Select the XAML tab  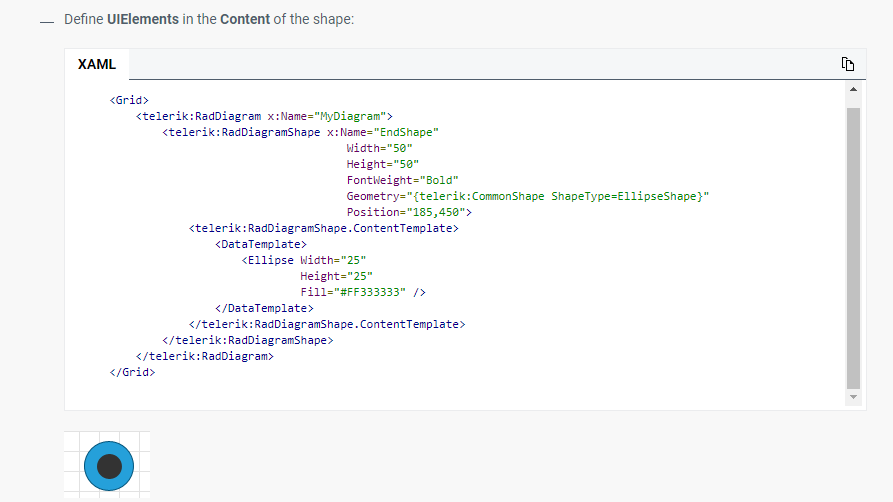point(97,64)
